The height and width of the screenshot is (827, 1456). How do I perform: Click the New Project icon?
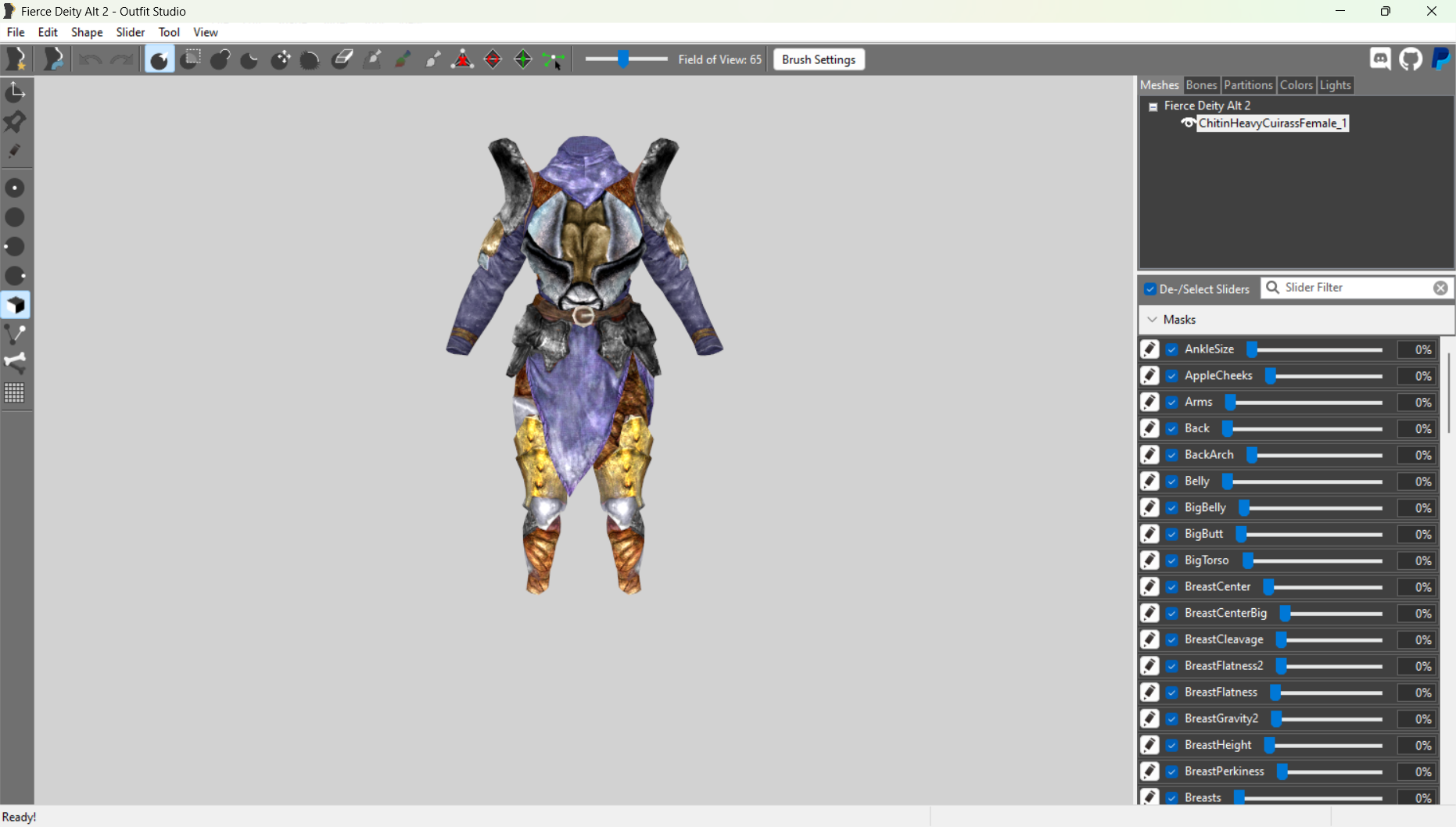click(16, 59)
